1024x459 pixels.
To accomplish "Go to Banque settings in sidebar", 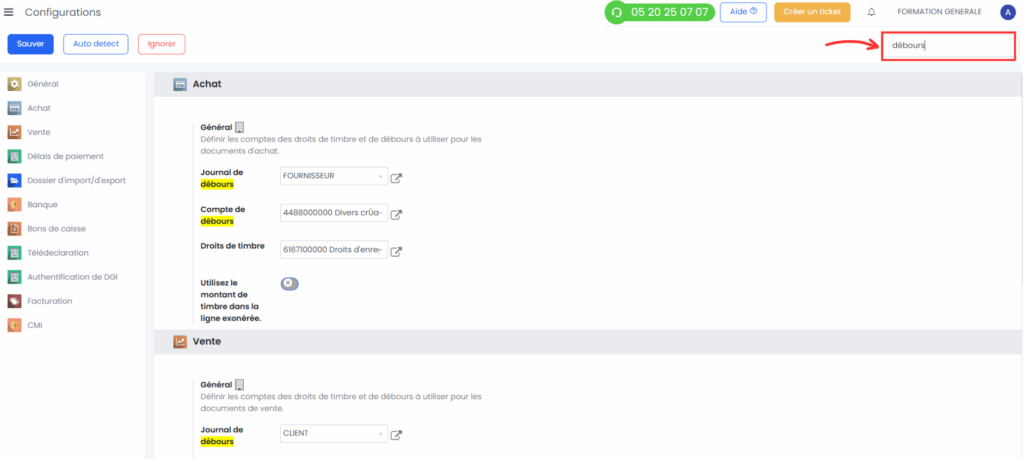I will click(42, 205).
